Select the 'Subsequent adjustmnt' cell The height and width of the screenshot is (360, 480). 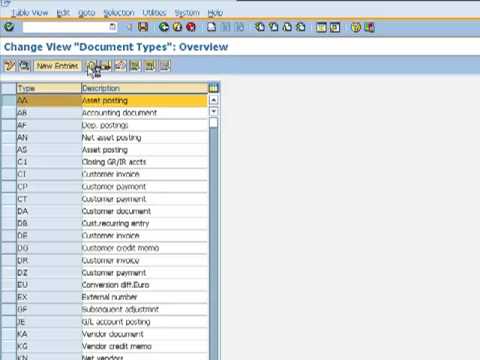coord(144,309)
